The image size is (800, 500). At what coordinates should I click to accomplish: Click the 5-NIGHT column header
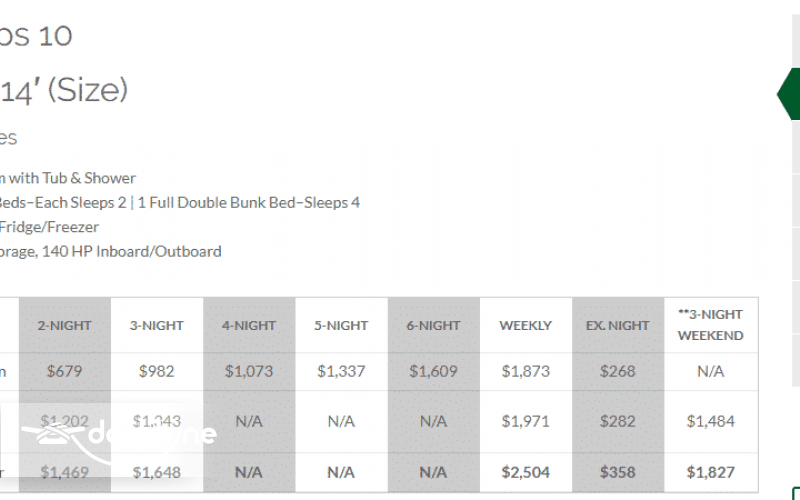pos(341,326)
